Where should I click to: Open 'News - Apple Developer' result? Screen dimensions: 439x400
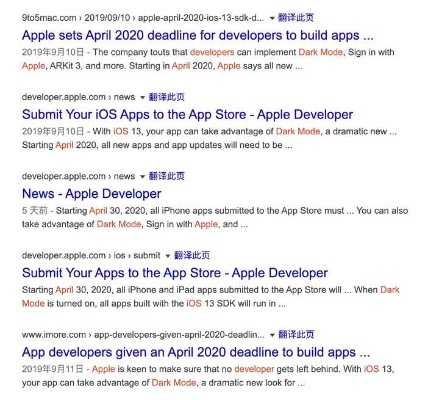pyautogui.click(x=92, y=194)
